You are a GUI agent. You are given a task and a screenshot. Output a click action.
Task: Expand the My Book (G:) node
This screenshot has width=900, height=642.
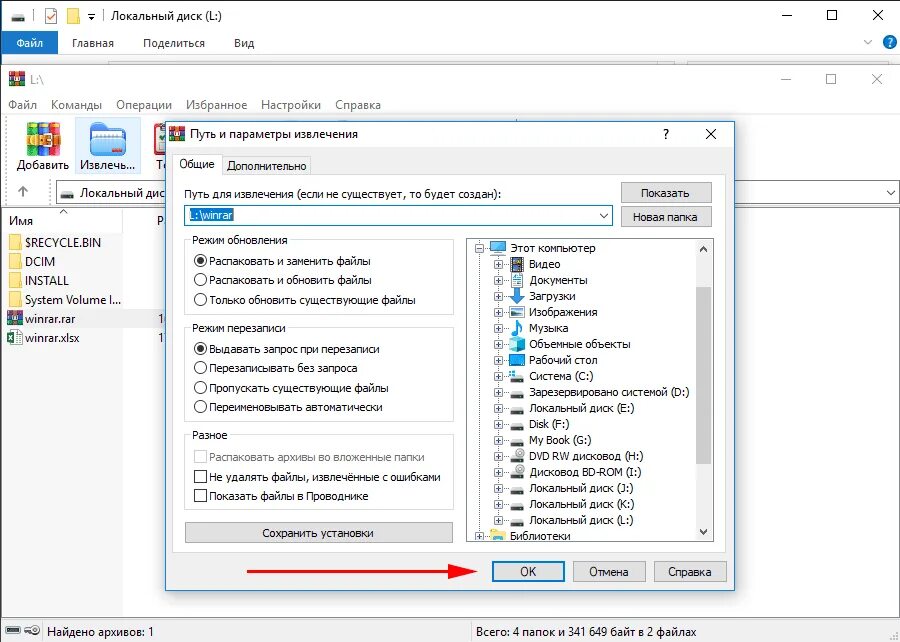(498, 441)
